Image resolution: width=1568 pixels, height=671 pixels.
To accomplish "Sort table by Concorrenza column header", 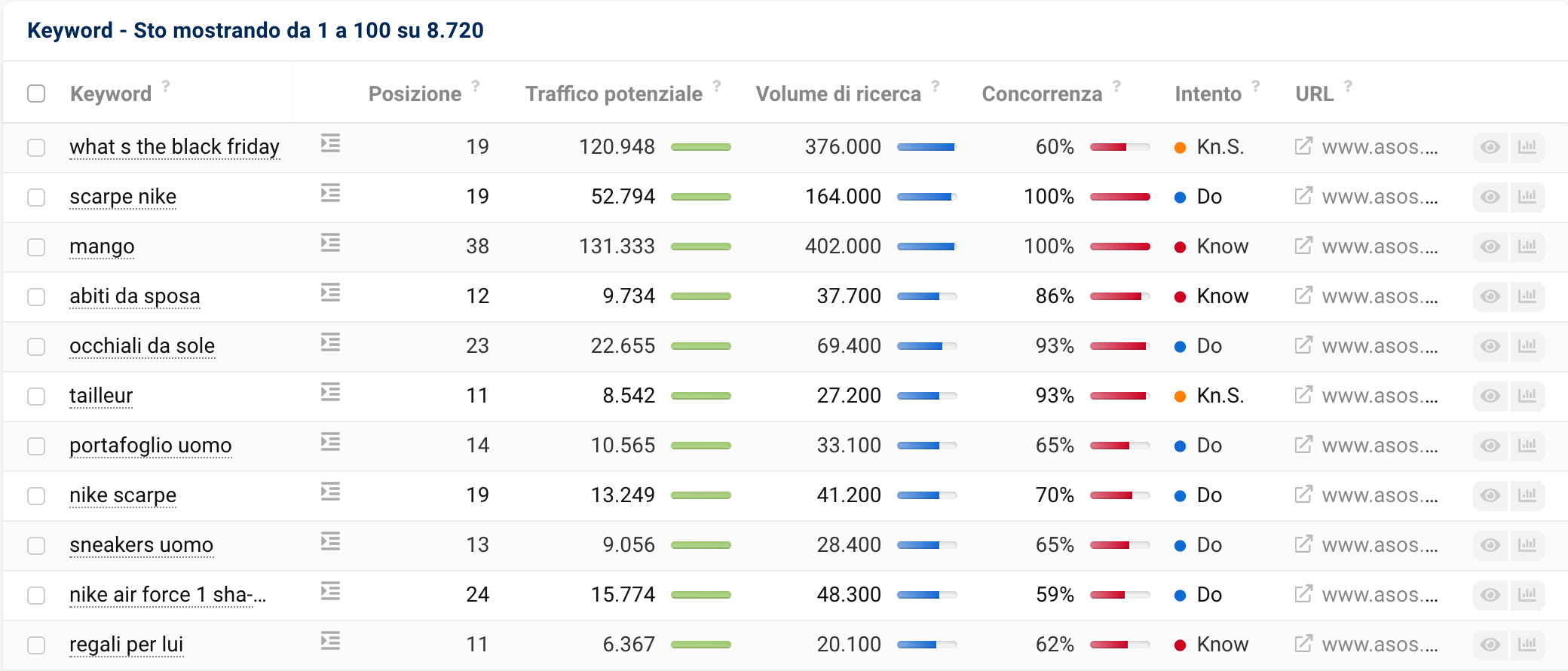I will pyautogui.click(x=1042, y=94).
